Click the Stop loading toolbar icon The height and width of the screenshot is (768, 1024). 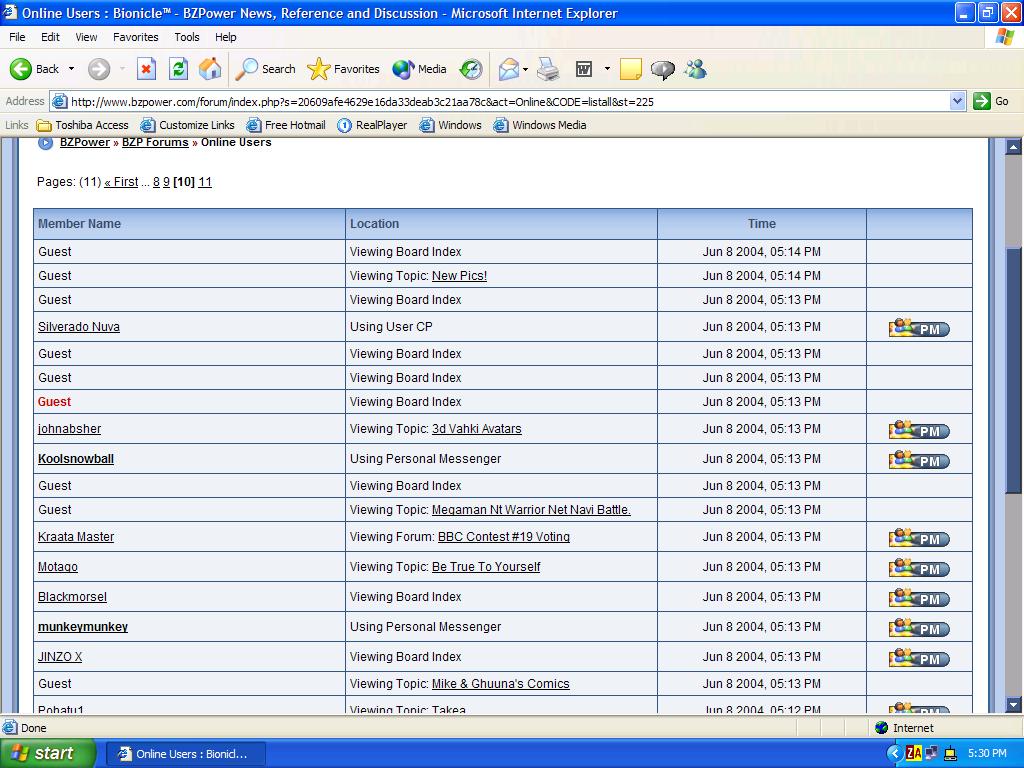146,69
